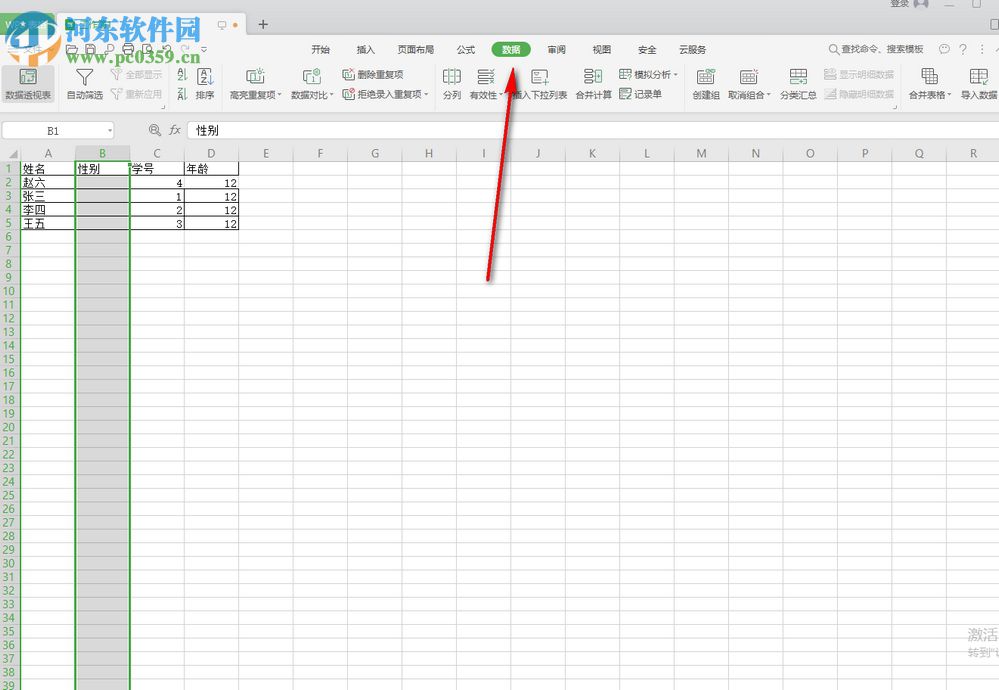Open outline group dialog launcher arrow

(x=895, y=106)
